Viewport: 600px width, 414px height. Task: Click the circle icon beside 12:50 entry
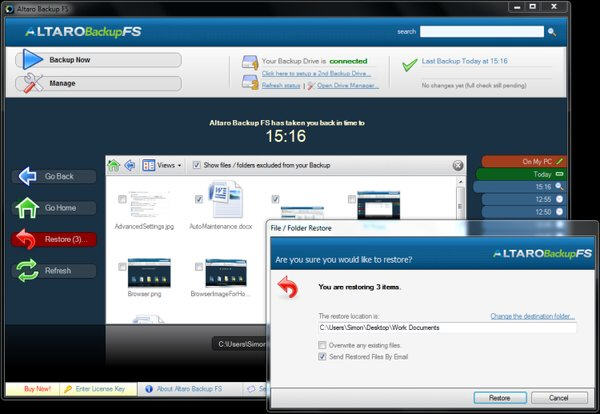[x=559, y=212]
